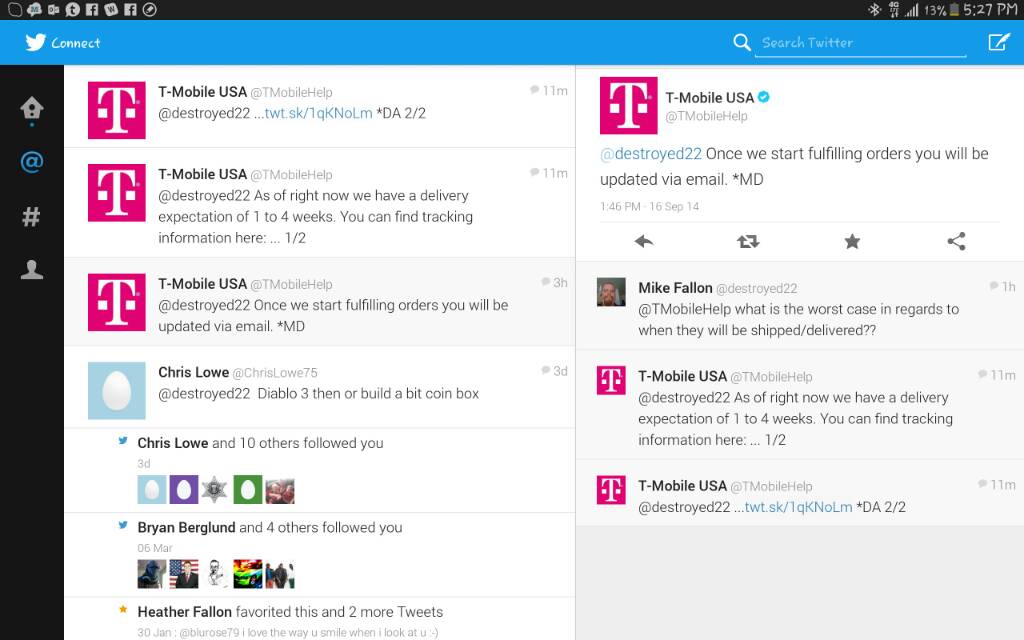Open twt.sk/1qKNoLm link in left list
Image resolution: width=1024 pixels, height=640 pixels.
(x=318, y=113)
